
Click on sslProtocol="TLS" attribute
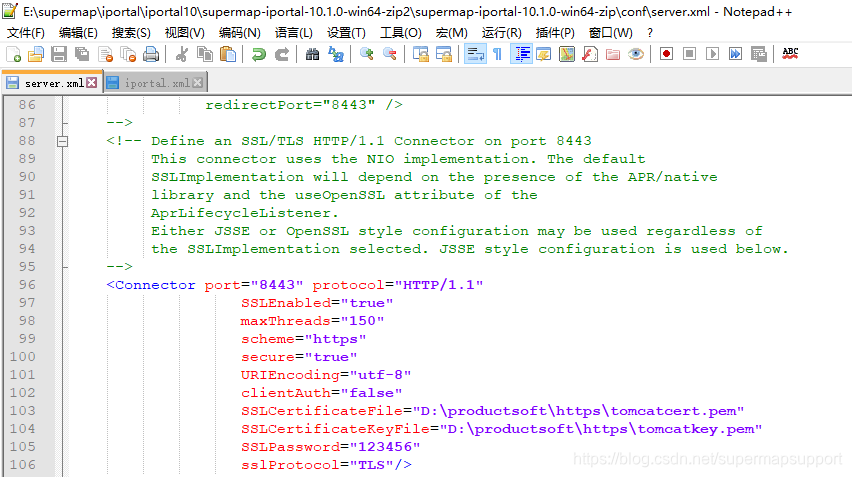click(317, 465)
